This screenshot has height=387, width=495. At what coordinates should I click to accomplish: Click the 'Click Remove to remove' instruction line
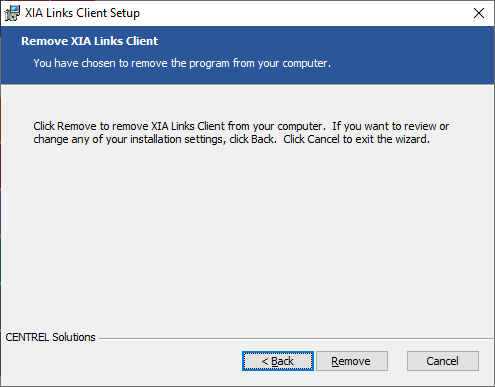point(241,126)
